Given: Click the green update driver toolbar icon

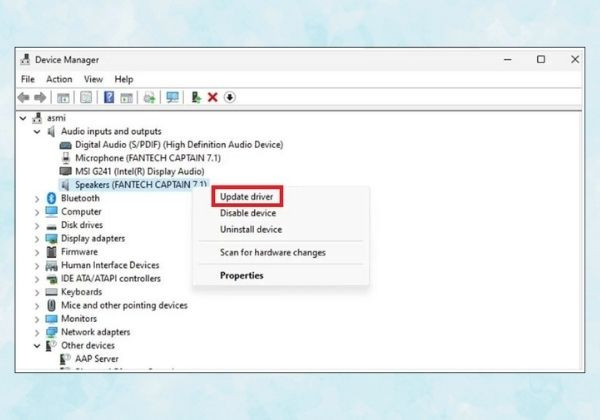Looking at the screenshot, I should pos(196,97).
